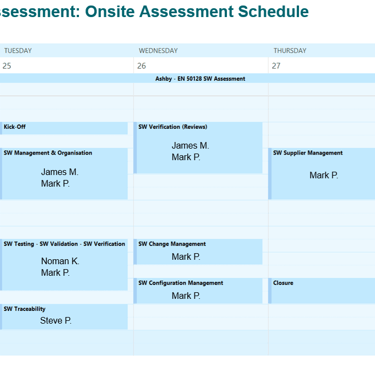Click date 27 in the calendar
375x366 pixels.
coord(276,66)
